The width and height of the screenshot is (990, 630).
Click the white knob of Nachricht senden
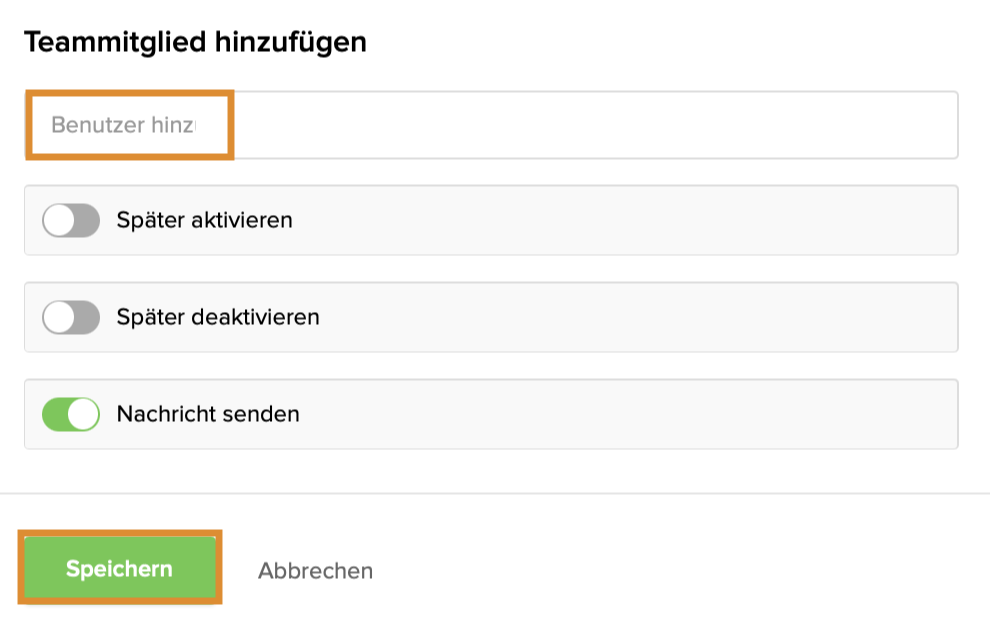pyautogui.click(x=84, y=414)
